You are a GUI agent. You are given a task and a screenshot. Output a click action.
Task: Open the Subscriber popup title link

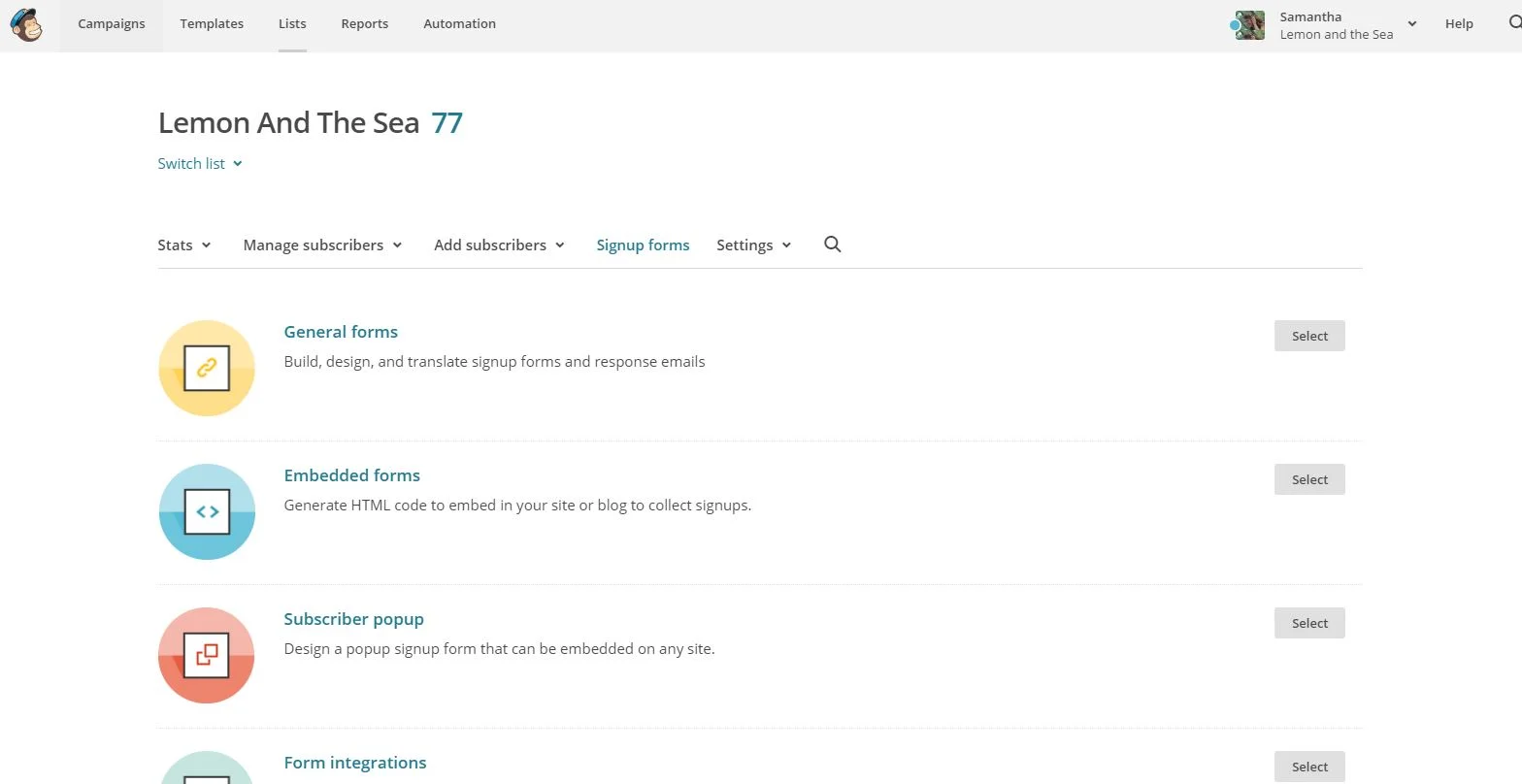coord(353,619)
